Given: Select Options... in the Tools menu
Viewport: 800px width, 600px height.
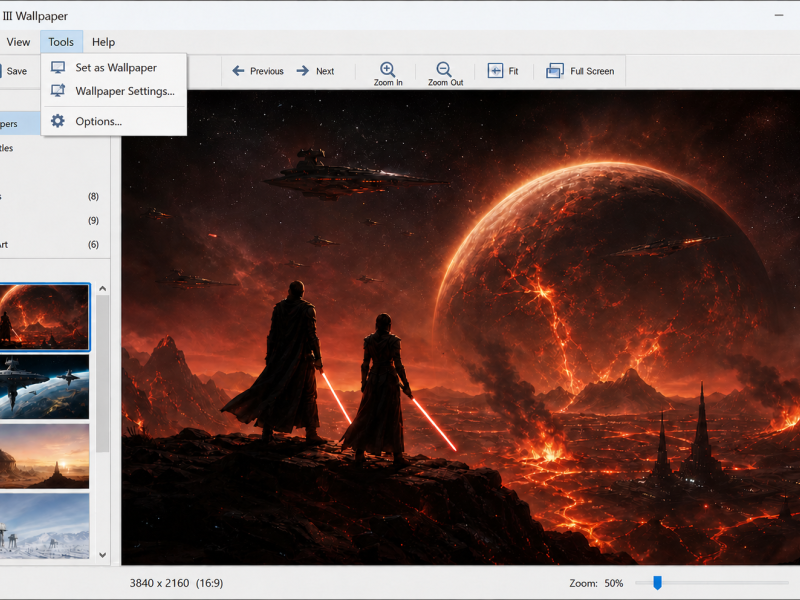Looking at the screenshot, I should pos(114,121).
